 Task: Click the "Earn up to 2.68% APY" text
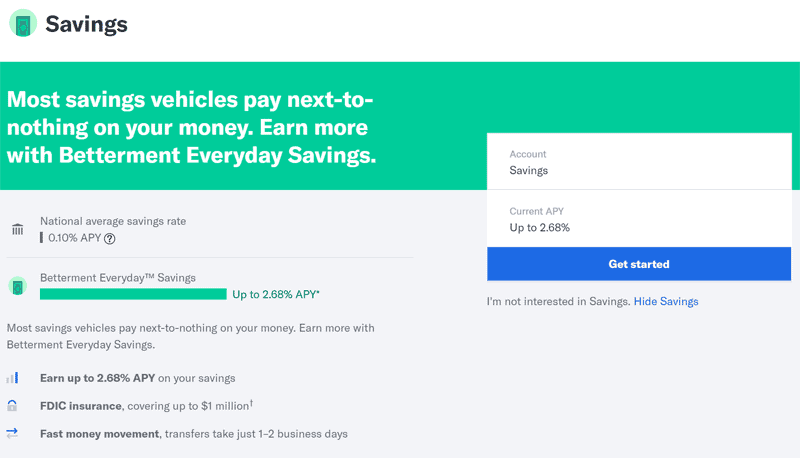click(97, 378)
